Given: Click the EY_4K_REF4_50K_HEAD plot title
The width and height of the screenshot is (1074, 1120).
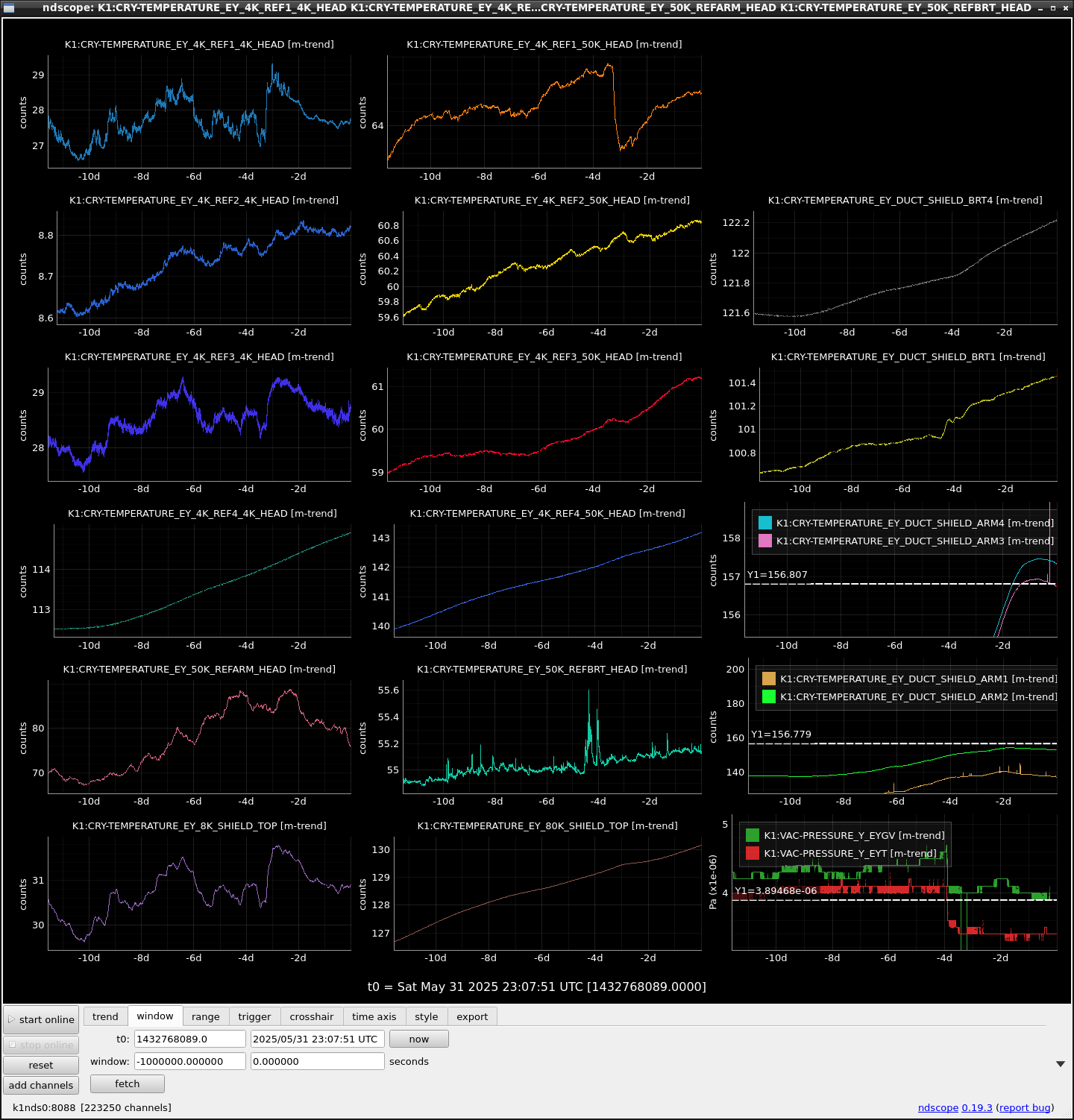Looking at the screenshot, I should [547, 514].
